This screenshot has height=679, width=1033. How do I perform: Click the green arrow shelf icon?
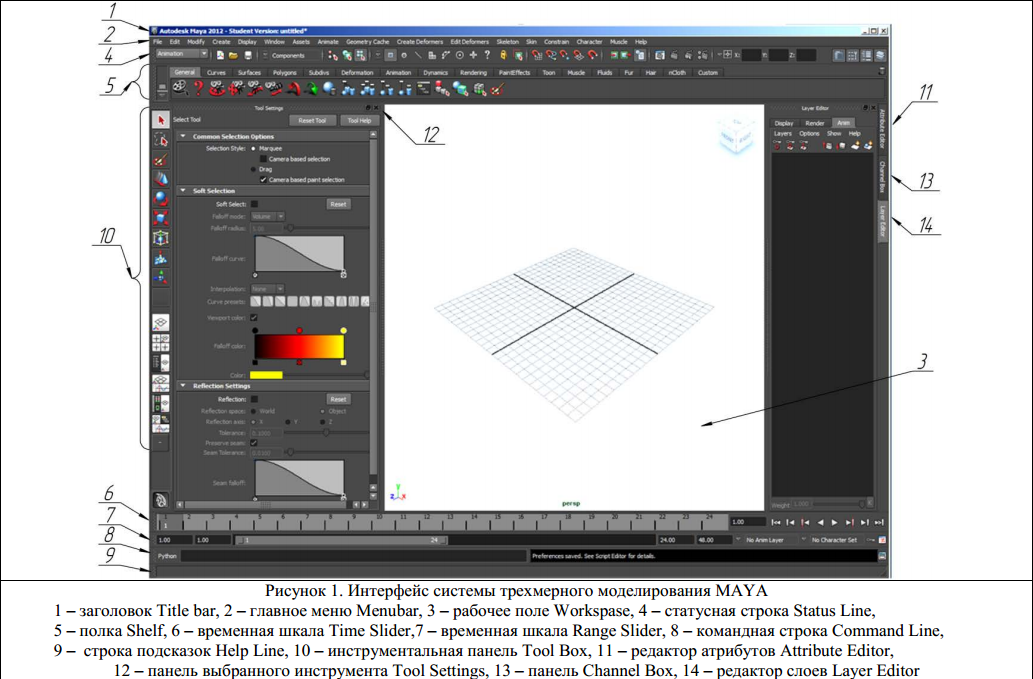[311, 88]
